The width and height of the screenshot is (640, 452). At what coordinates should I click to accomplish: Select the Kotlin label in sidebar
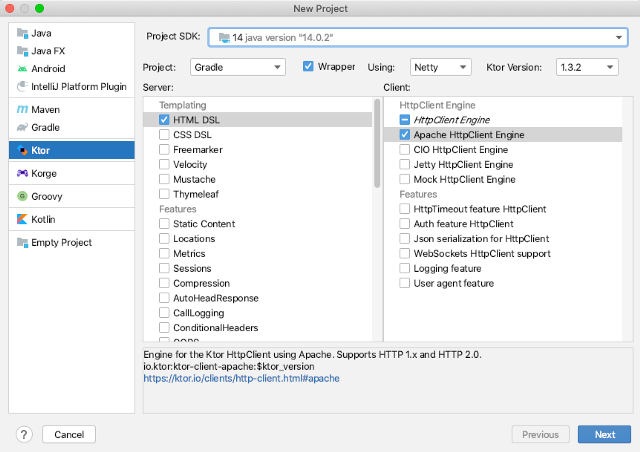[43, 219]
